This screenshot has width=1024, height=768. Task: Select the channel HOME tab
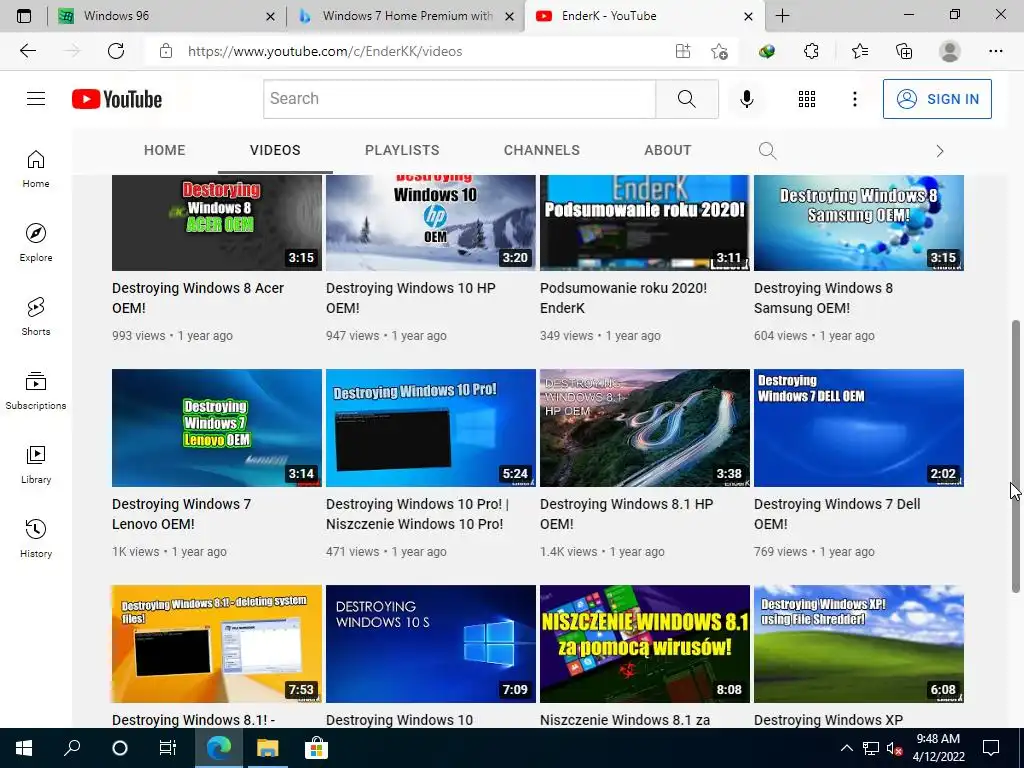click(165, 150)
